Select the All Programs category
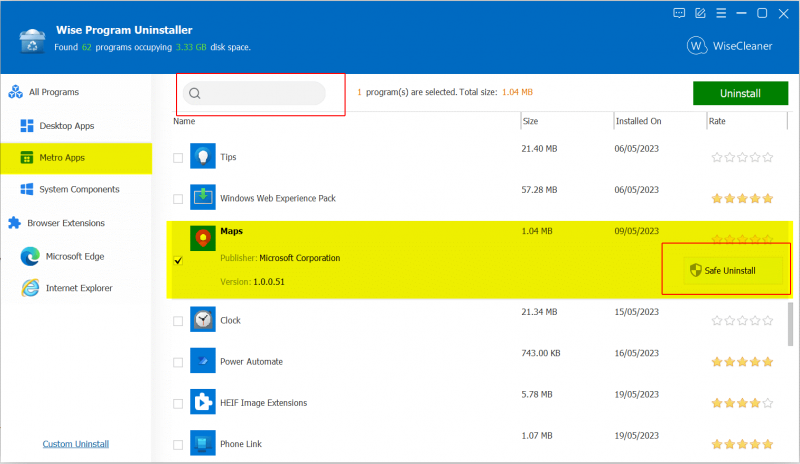800x464 pixels. (54, 92)
